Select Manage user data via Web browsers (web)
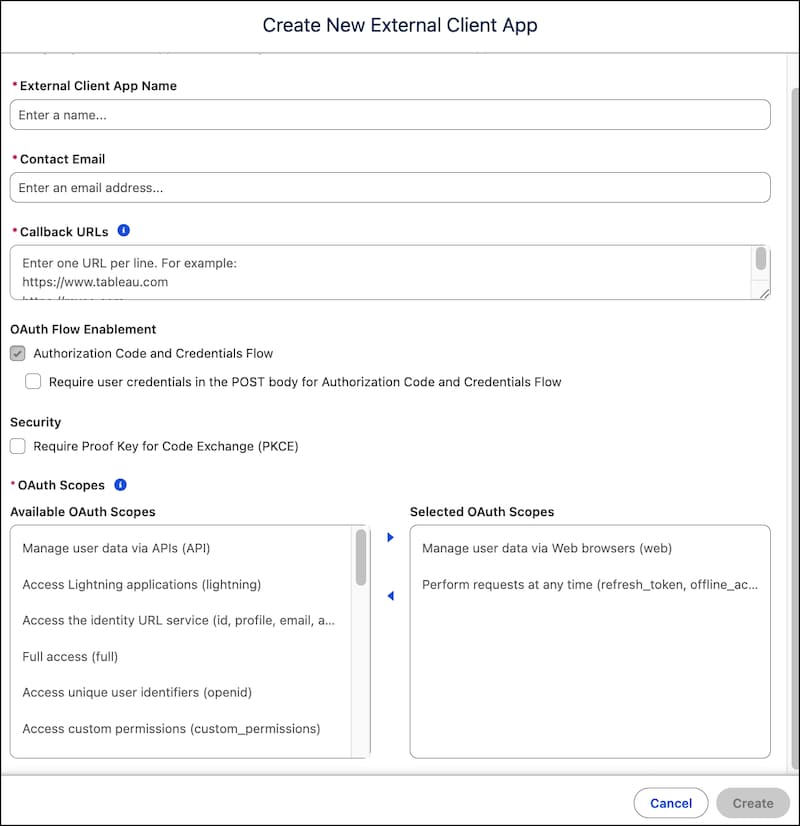Screen dimensions: 800x826 click(x=590, y=548)
